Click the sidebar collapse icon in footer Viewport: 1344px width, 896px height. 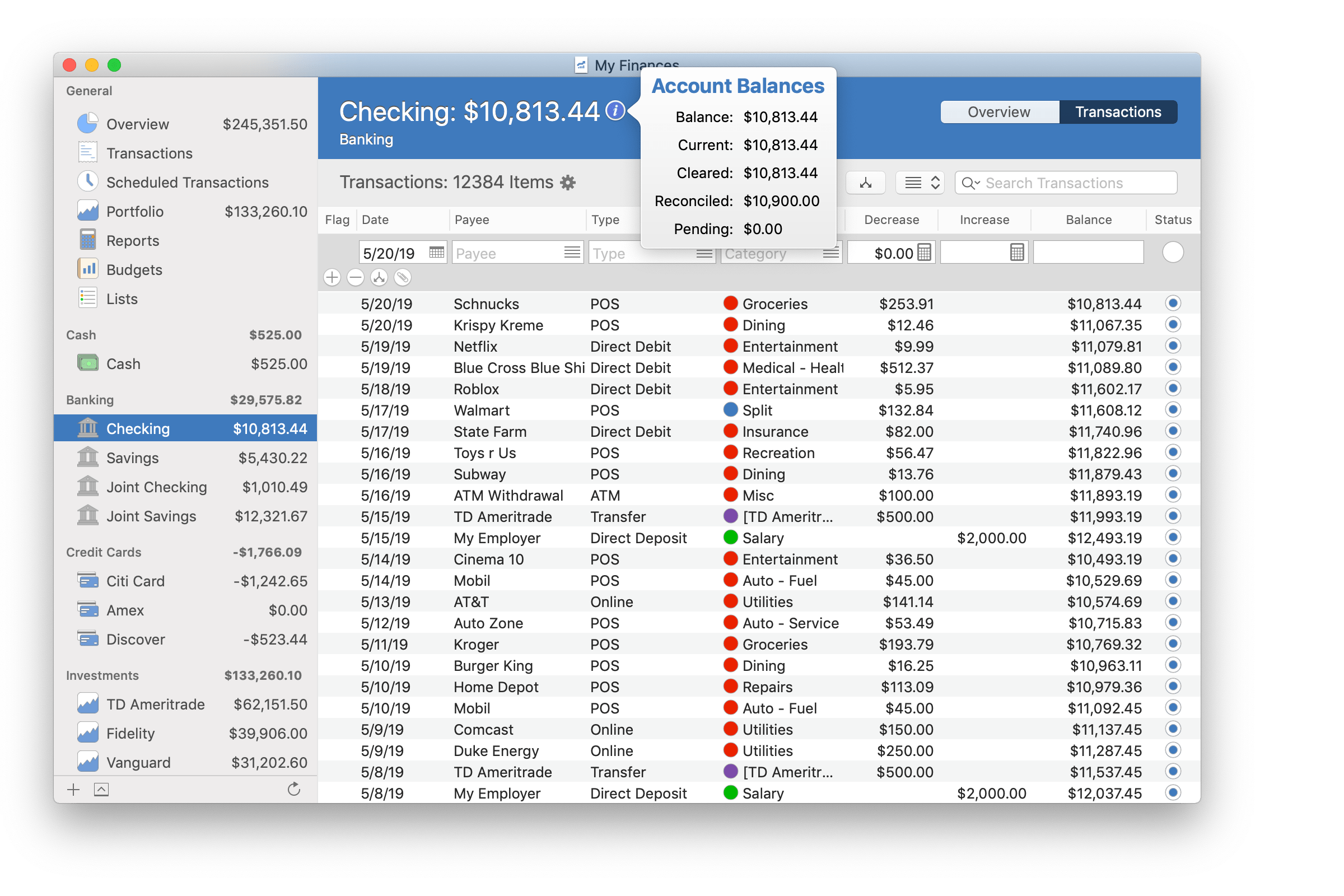click(x=101, y=790)
